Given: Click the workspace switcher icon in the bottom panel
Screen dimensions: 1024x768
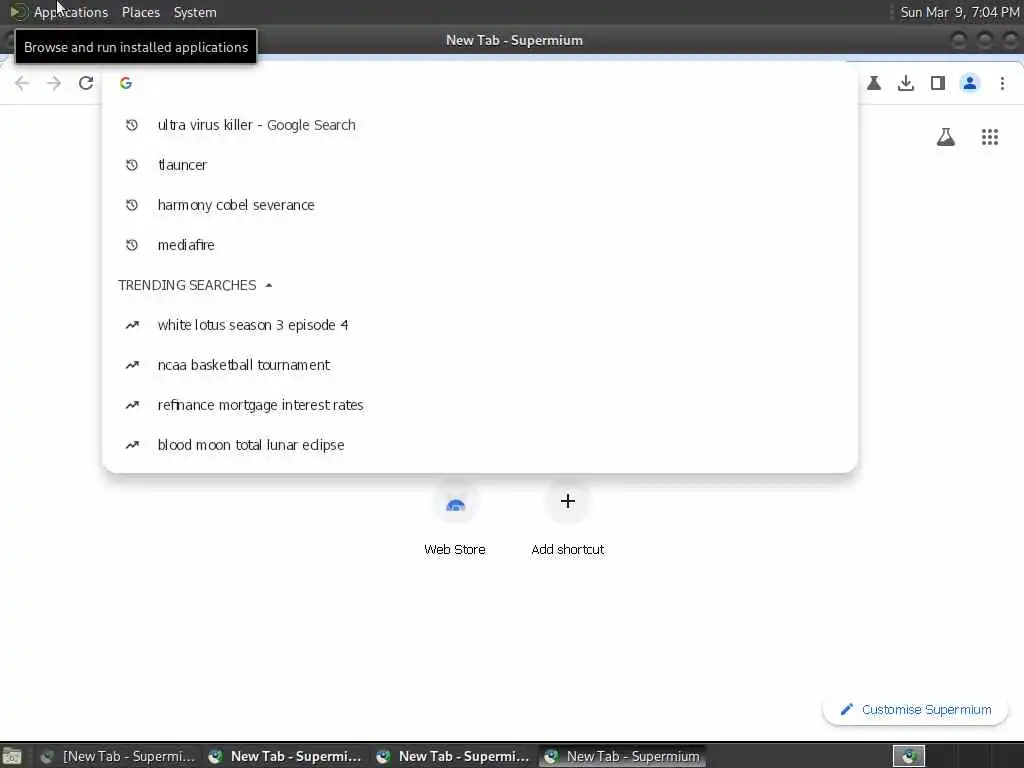Looking at the screenshot, I should point(909,756).
